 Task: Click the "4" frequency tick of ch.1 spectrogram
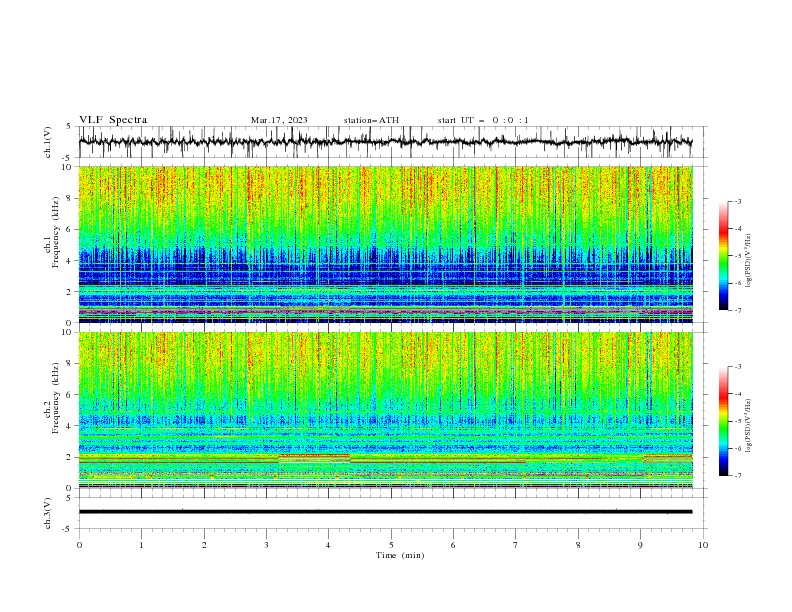click(70, 261)
